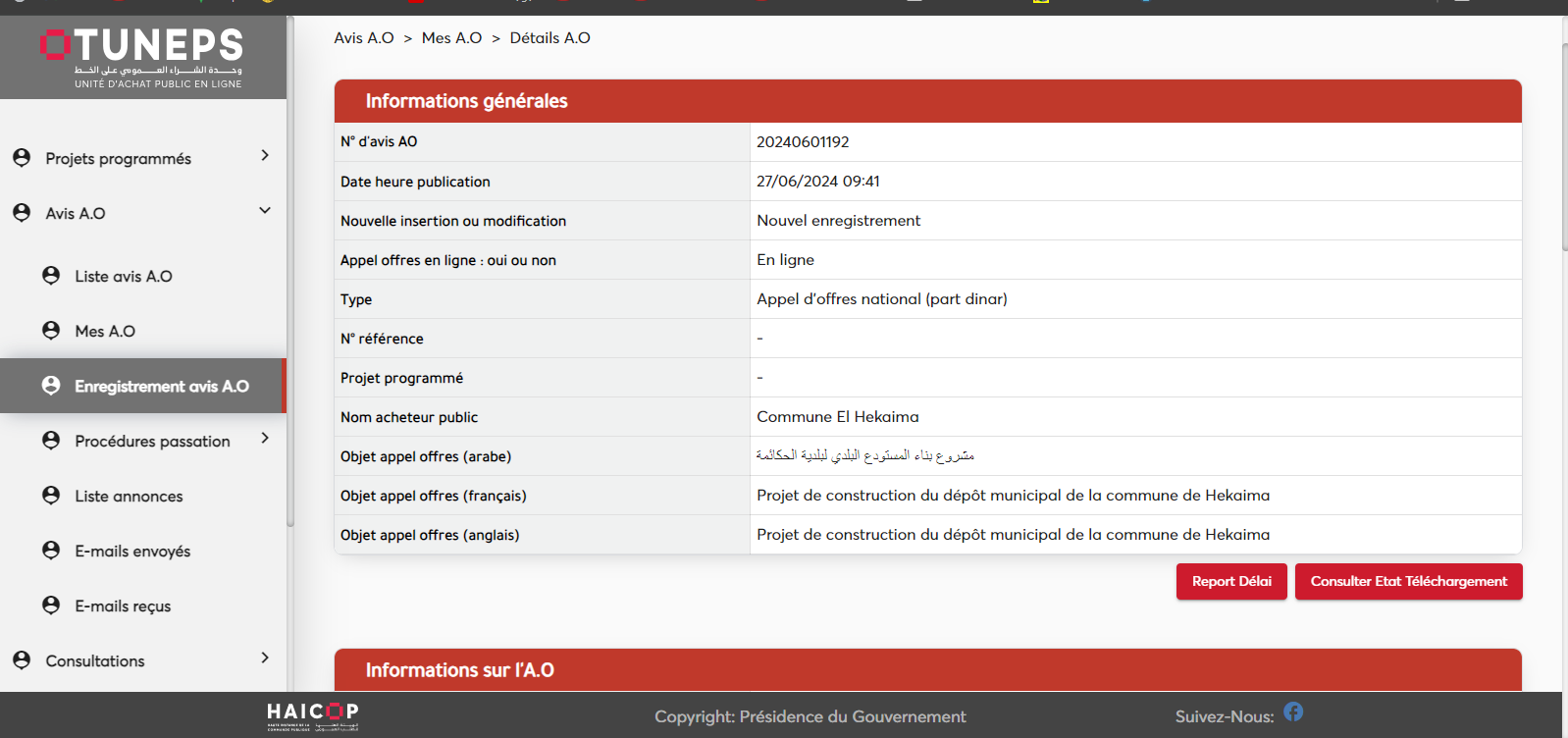Click the user icon beside Liste avis A.O
This screenshot has width=1568, height=738.
[x=51, y=275]
